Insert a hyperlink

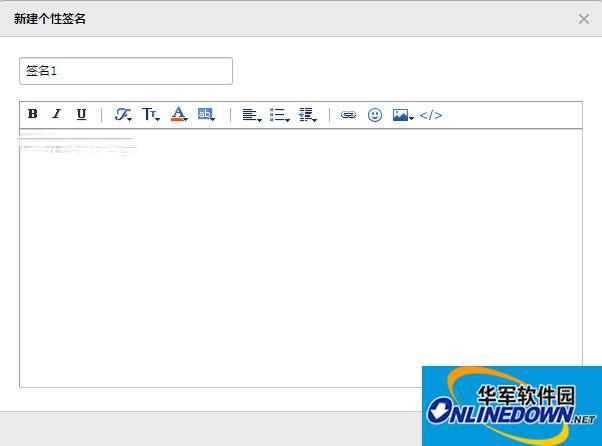click(348, 115)
